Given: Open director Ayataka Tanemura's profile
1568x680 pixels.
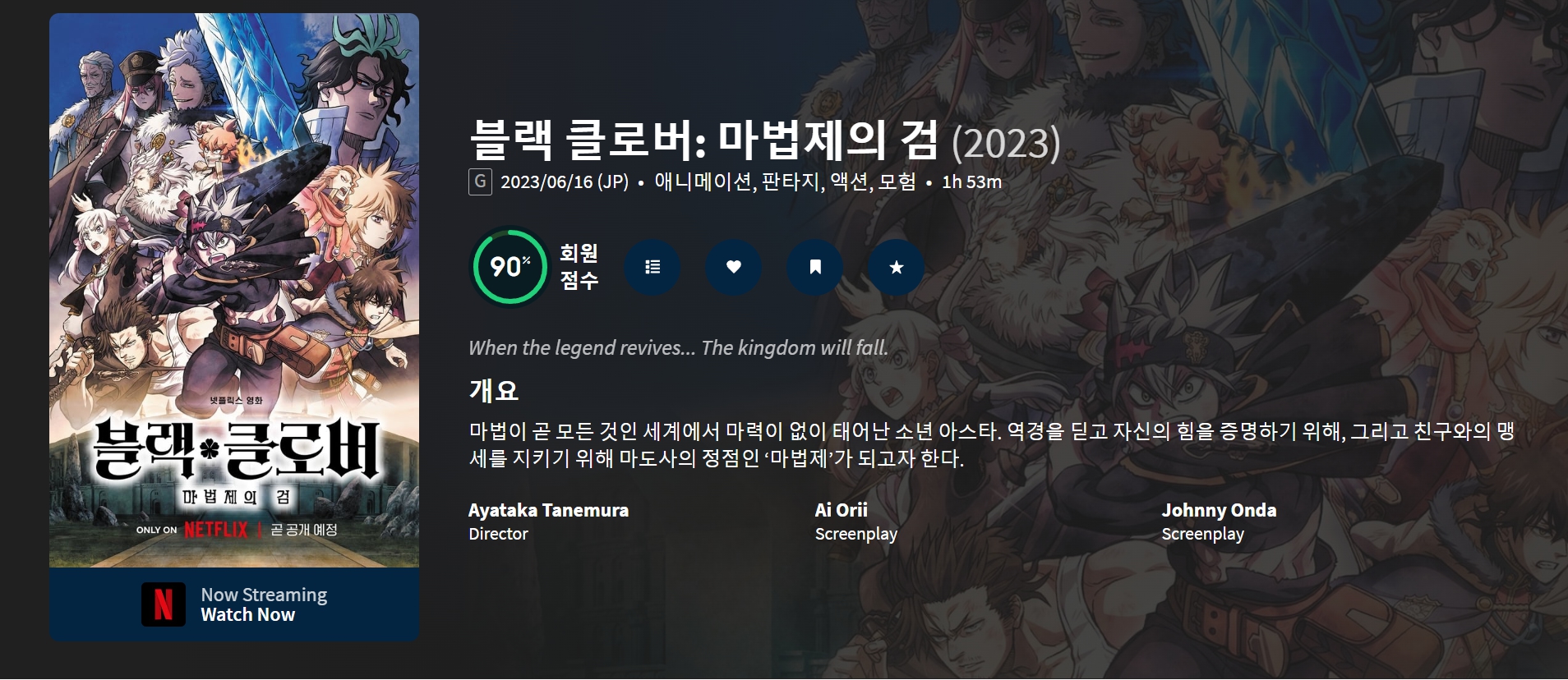Looking at the screenshot, I should coord(548,510).
